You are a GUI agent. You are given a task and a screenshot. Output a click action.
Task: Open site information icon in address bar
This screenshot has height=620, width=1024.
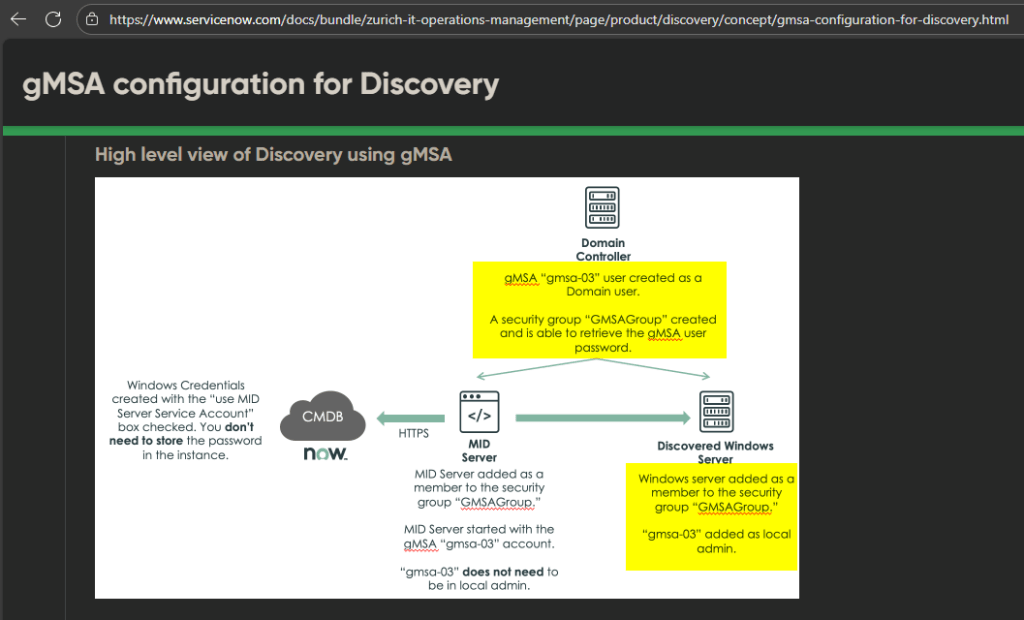[x=92, y=19]
